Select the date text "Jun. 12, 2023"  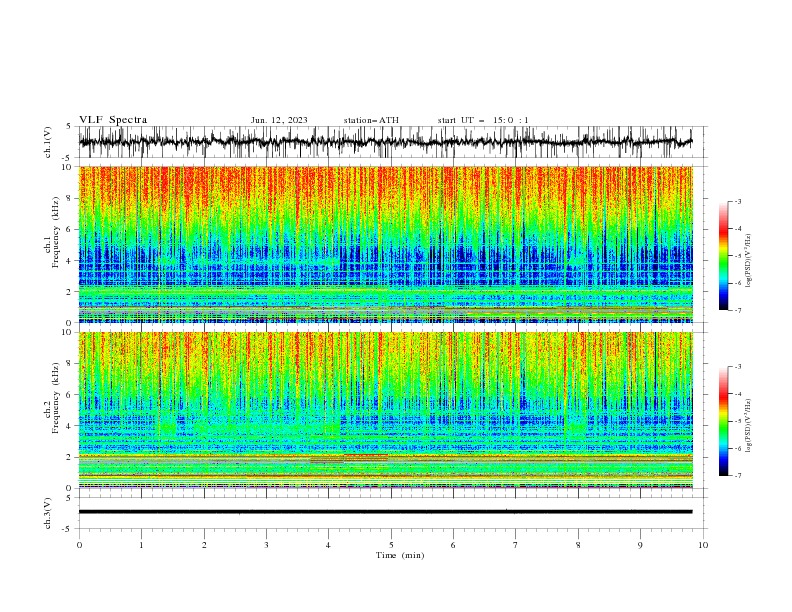pos(279,120)
